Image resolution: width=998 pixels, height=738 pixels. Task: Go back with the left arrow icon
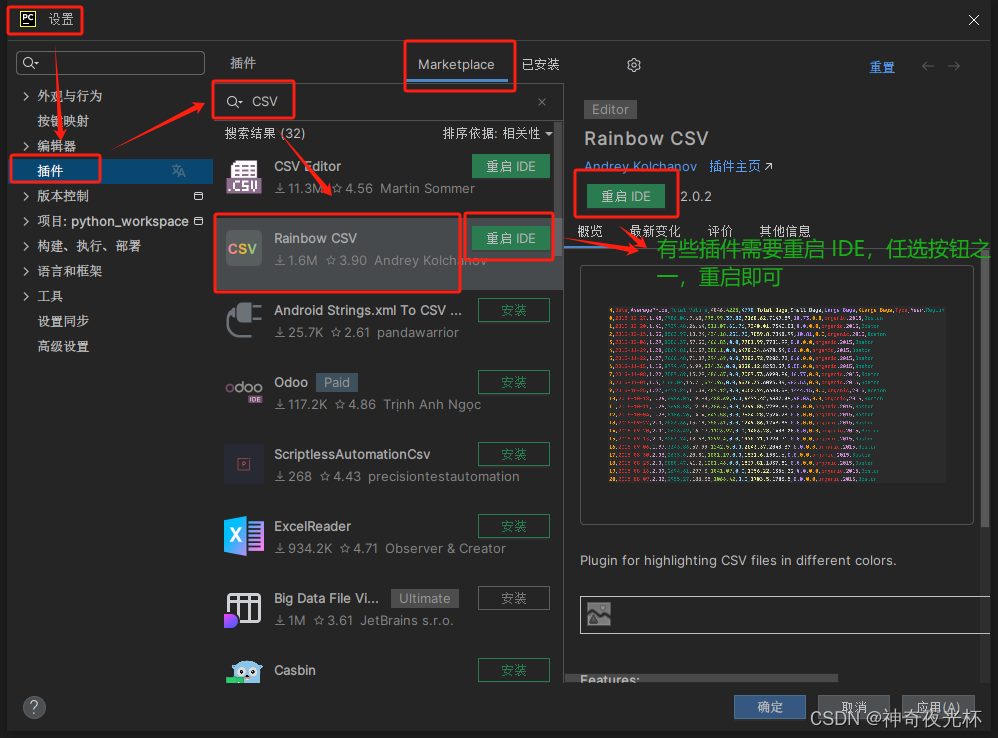click(928, 66)
